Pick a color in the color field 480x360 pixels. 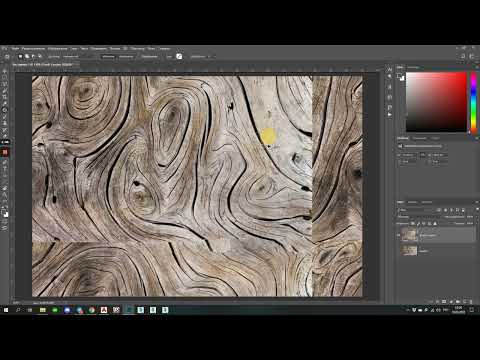(436, 102)
